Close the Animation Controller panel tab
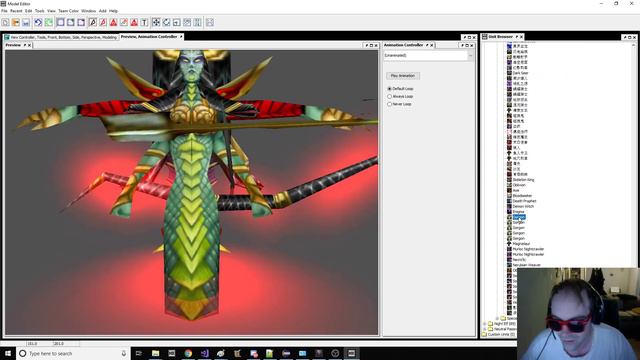 point(432,45)
